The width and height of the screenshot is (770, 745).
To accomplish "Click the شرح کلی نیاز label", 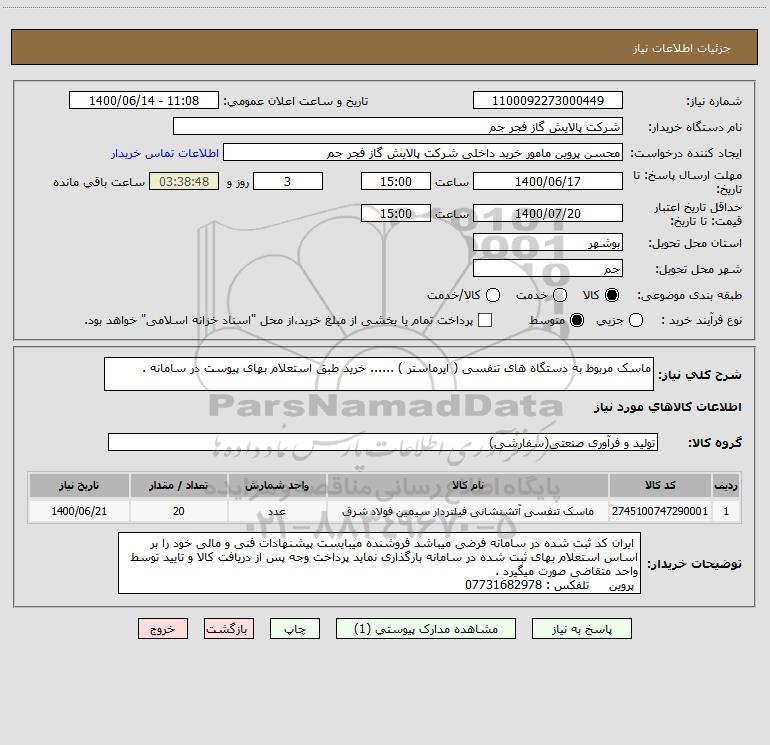I will click(700, 375).
